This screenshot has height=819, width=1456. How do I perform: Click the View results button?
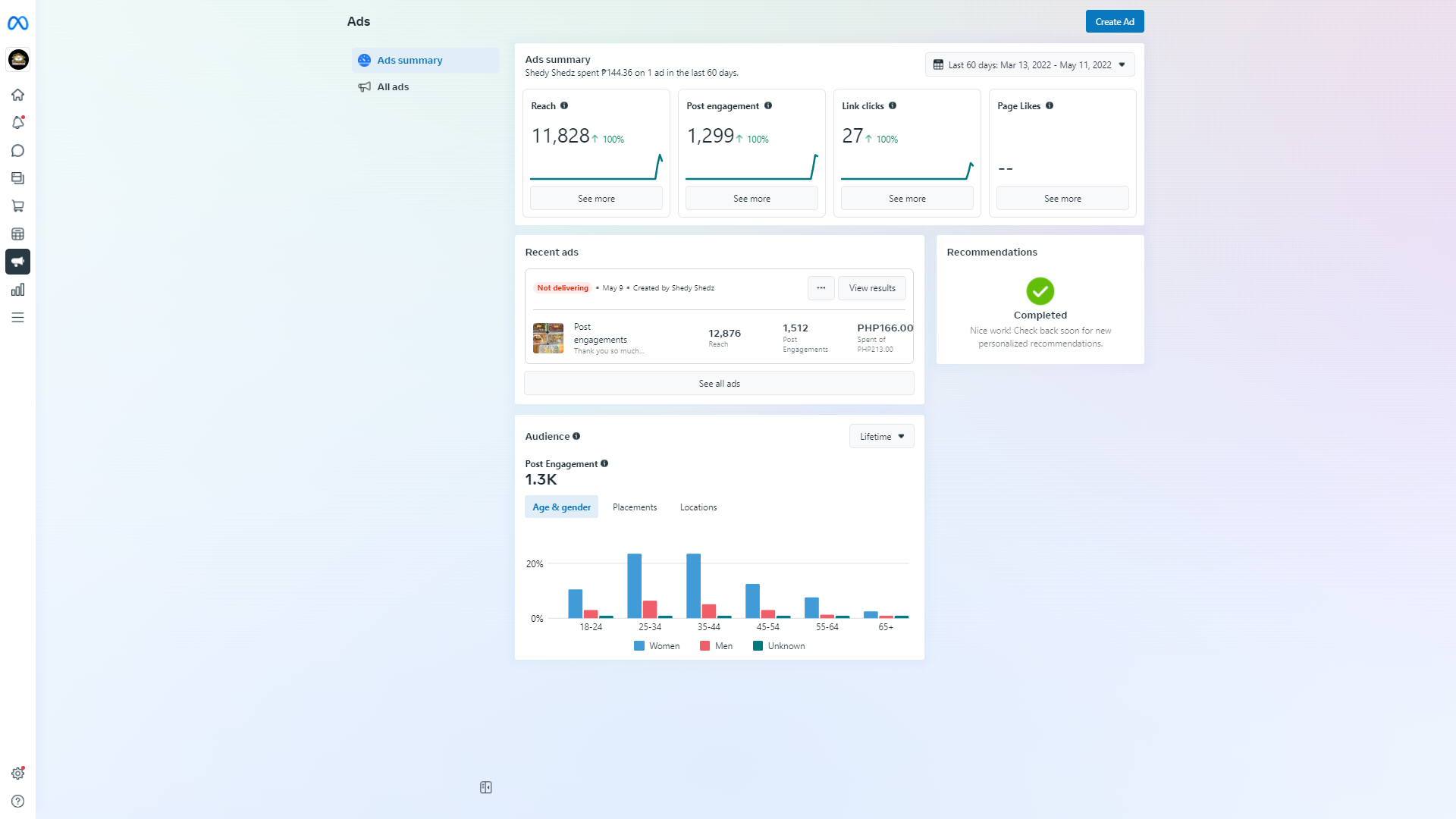(x=871, y=288)
